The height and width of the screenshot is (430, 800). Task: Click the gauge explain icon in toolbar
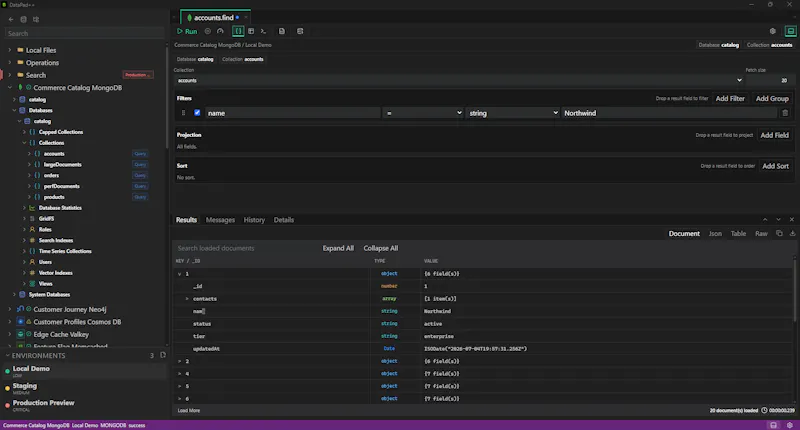(x=220, y=31)
